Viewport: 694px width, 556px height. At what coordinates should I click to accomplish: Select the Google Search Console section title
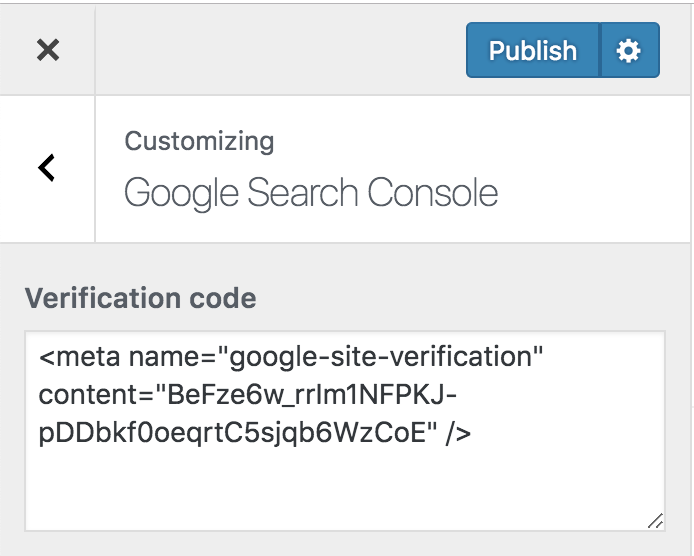310,192
